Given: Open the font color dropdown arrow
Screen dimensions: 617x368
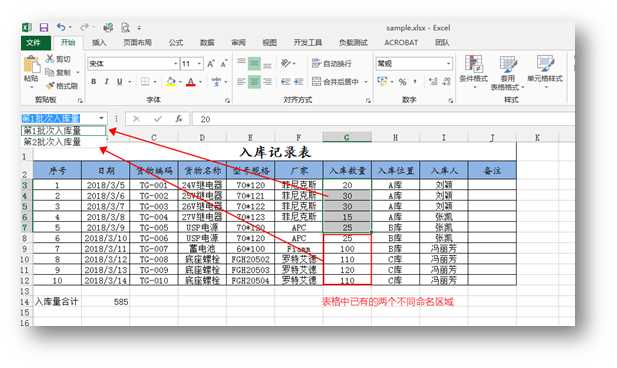Looking at the screenshot, I should 200,82.
